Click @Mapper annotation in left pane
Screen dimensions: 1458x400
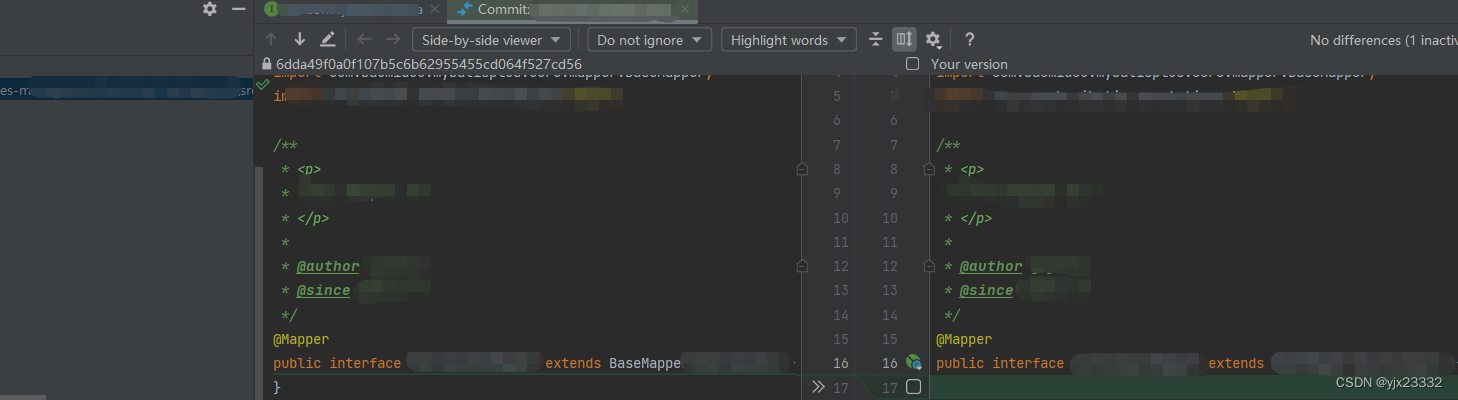[301, 339]
